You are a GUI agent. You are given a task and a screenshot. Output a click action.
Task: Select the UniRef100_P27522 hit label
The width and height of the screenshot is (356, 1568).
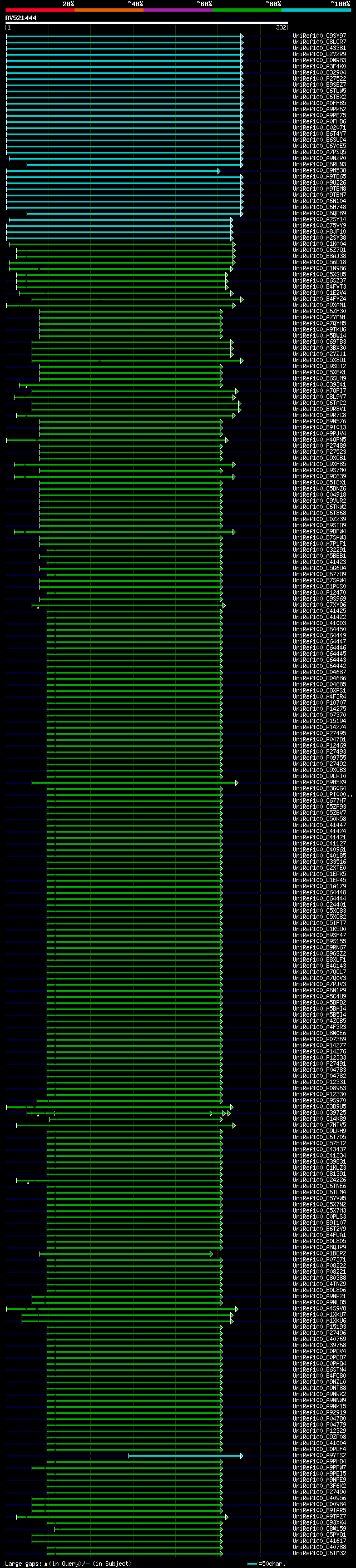[319, 78]
